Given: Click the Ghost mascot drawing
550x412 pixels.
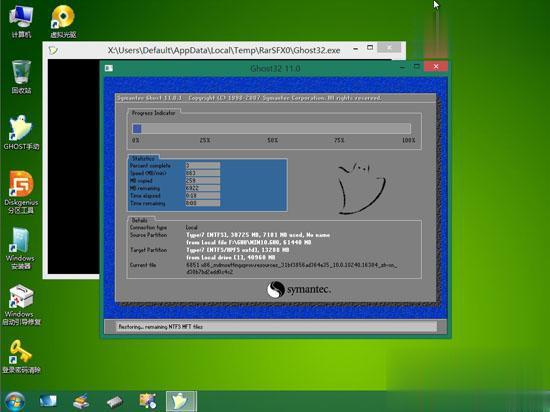Looking at the screenshot, I should (x=361, y=188).
